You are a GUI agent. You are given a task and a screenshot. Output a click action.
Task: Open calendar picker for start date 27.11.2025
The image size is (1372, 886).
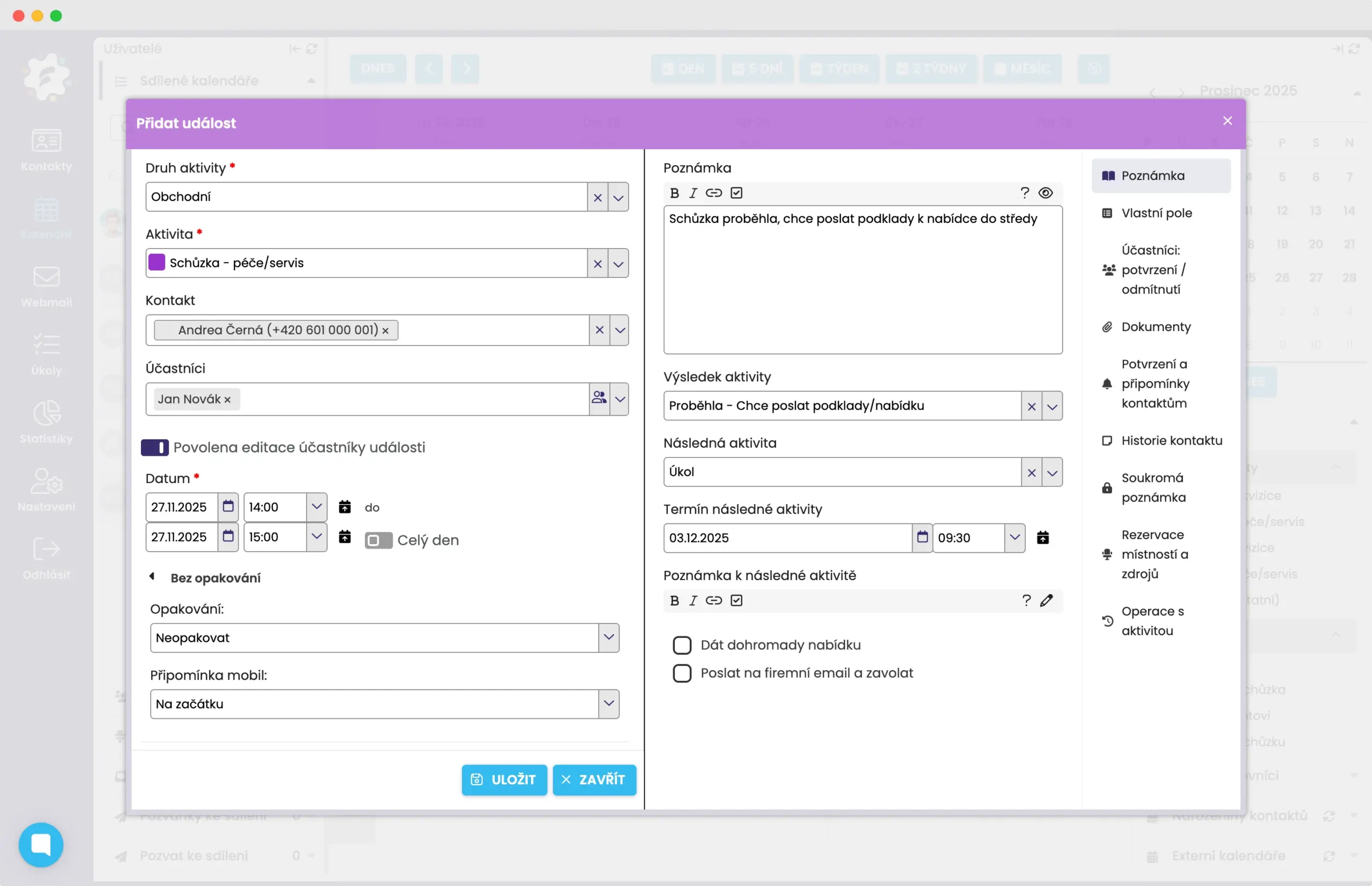228,506
